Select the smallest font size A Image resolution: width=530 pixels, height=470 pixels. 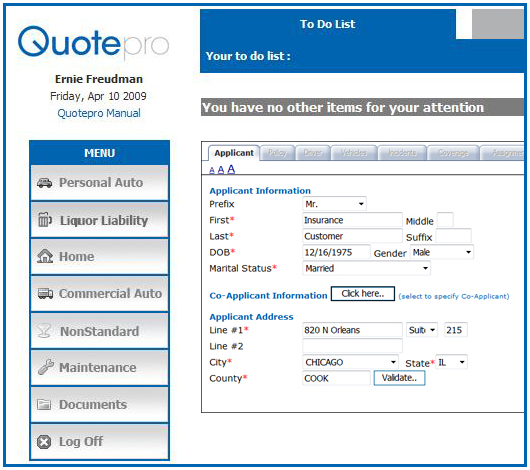coord(212,170)
